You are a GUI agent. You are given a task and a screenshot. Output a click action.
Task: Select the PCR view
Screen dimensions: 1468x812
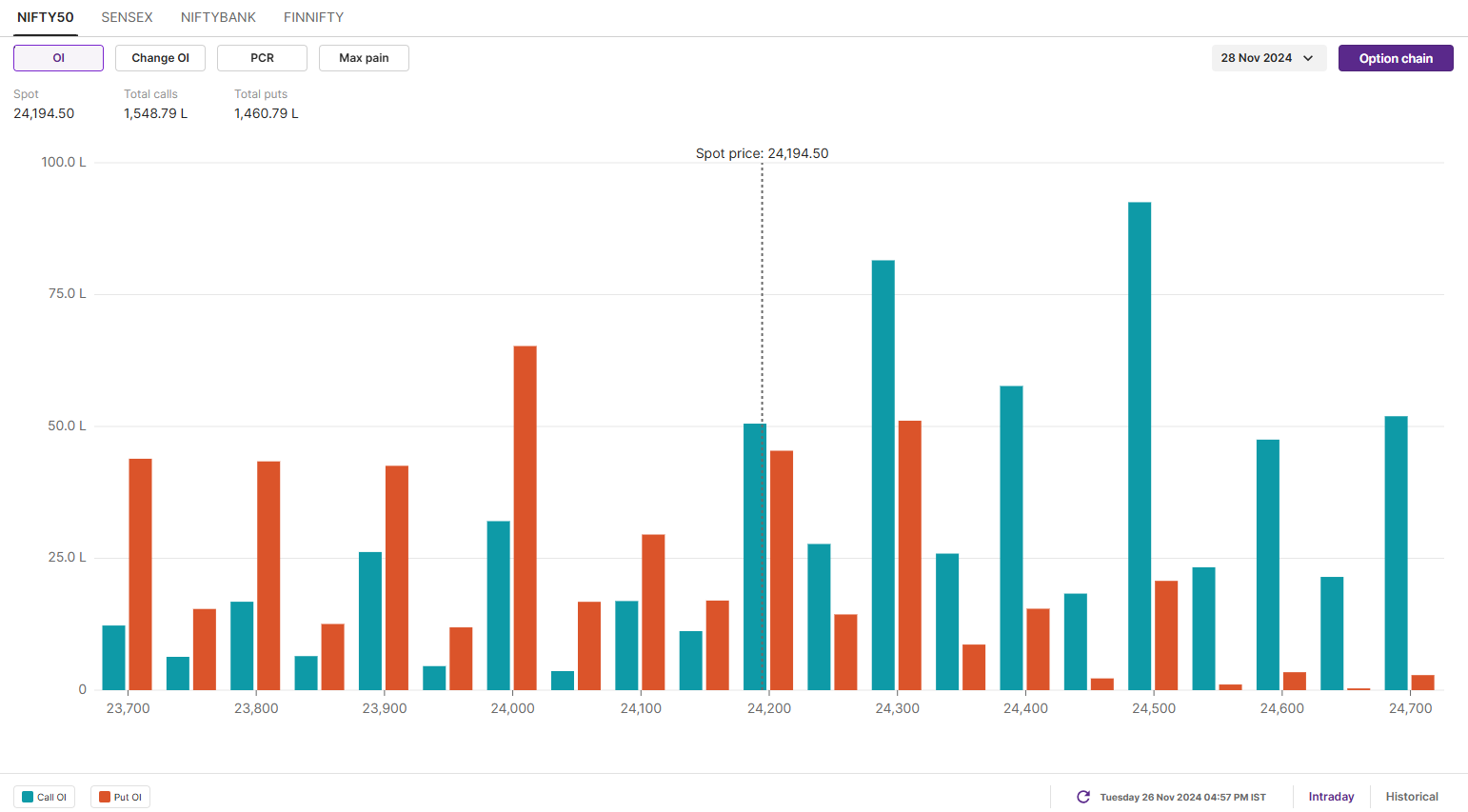(x=262, y=58)
